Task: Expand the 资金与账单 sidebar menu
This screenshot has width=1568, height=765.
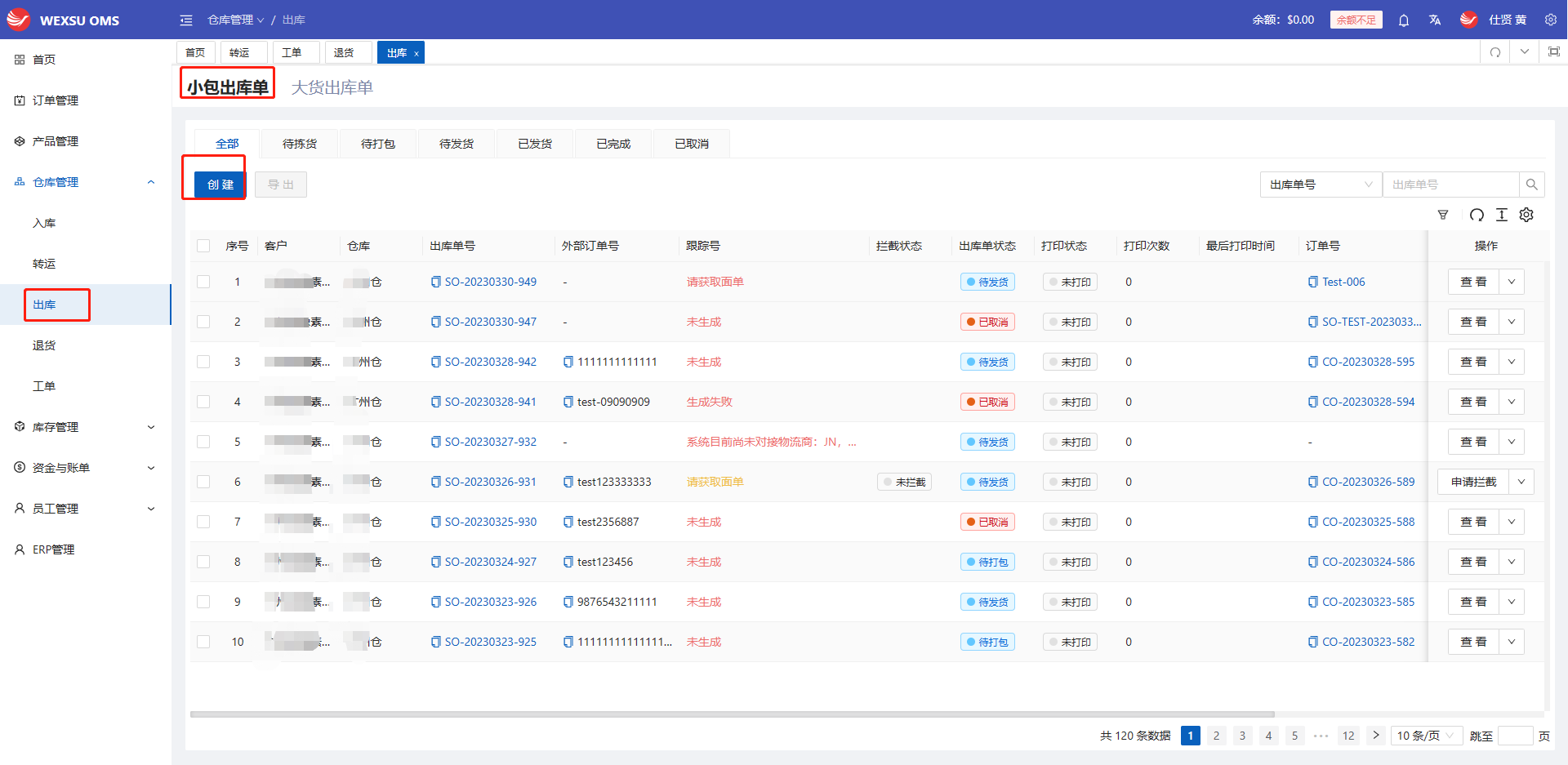Action: pyautogui.click(x=151, y=468)
